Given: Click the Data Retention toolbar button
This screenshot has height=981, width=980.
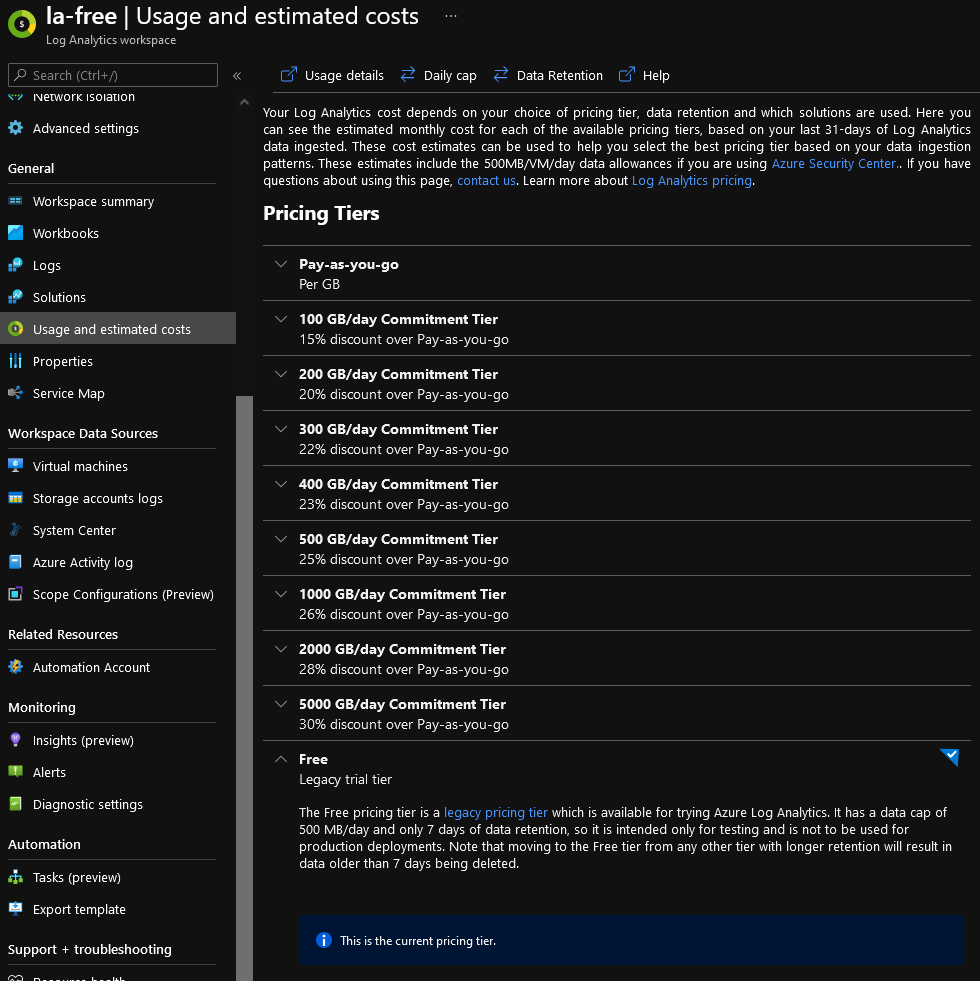Looking at the screenshot, I should (548, 75).
